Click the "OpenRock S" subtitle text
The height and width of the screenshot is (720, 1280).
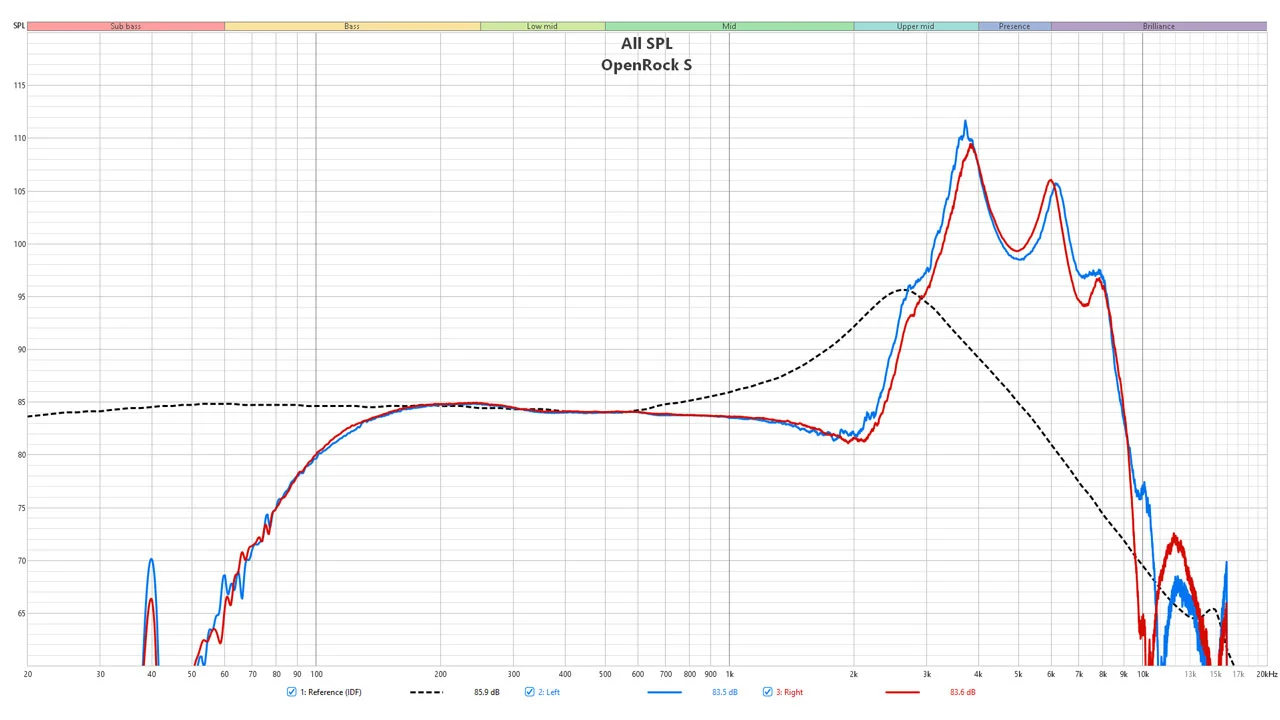pyautogui.click(x=646, y=65)
